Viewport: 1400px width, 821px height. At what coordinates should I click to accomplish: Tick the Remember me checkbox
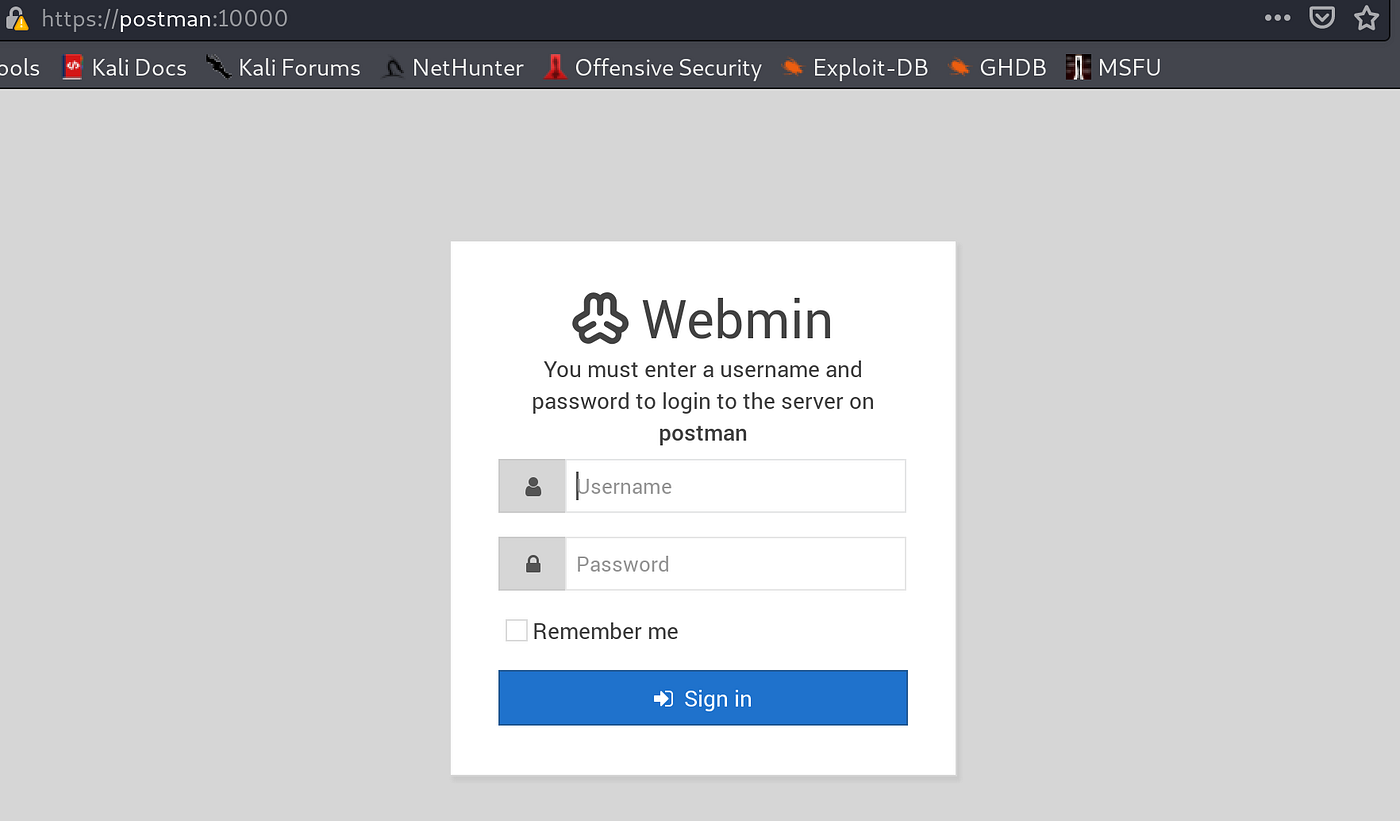coord(516,630)
